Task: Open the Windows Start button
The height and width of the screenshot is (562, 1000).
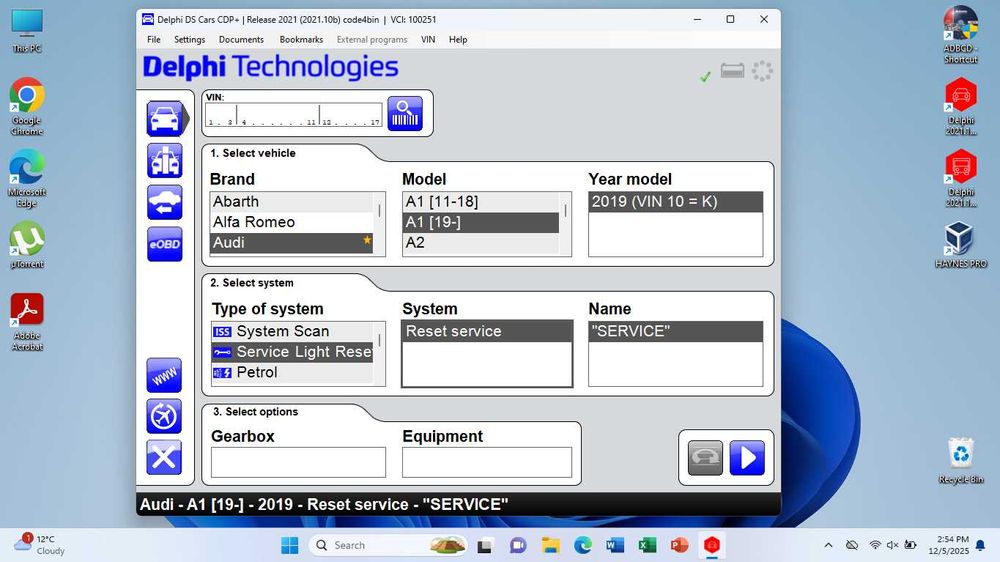Action: coord(290,545)
